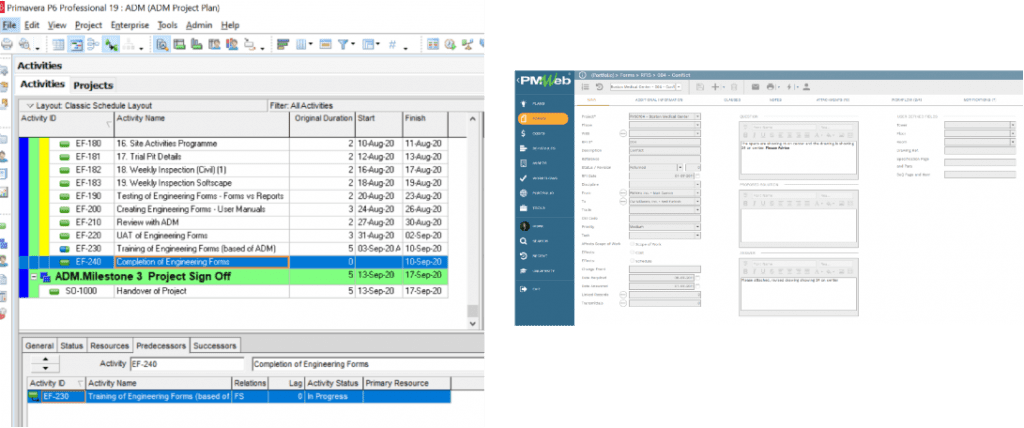The image size is (1024, 428).
Task: Switch to Activity Network view icon
Action: click(x=93, y=44)
